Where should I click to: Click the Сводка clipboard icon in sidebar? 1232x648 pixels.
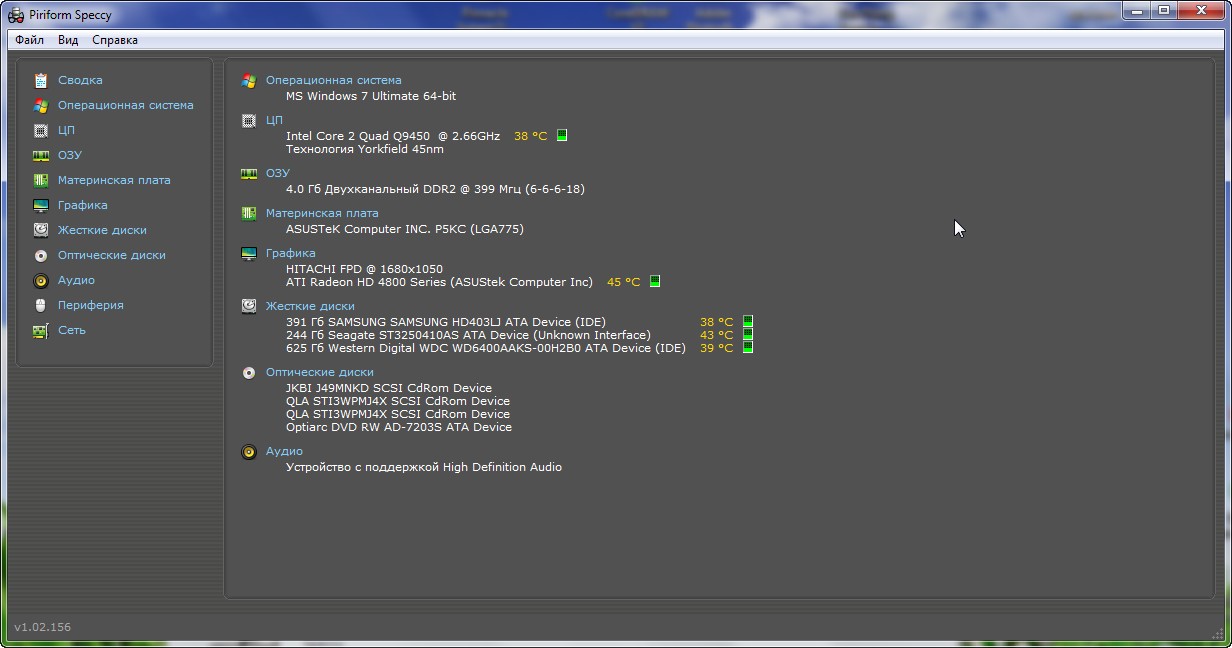click(x=41, y=80)
